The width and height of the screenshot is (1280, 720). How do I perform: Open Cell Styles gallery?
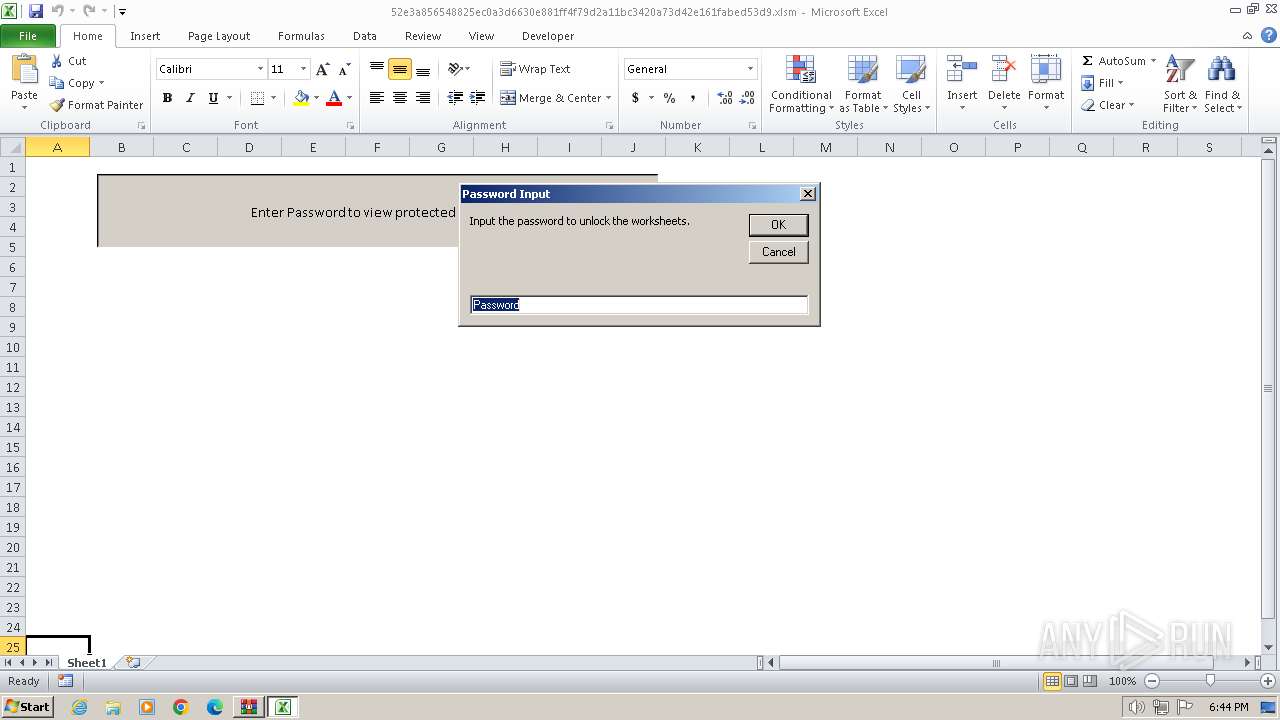911,84
